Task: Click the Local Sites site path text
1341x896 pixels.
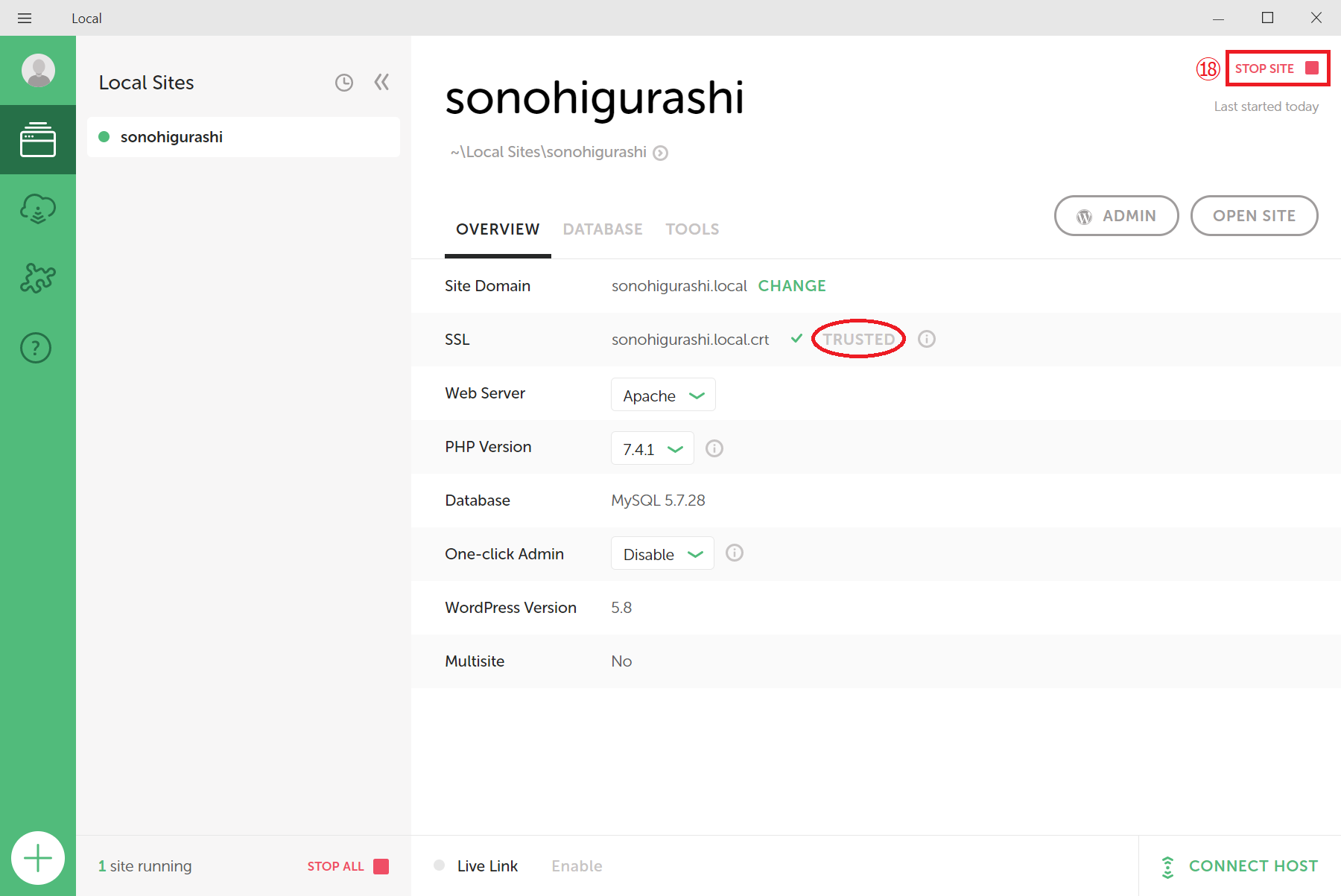Action: [548, 152]
